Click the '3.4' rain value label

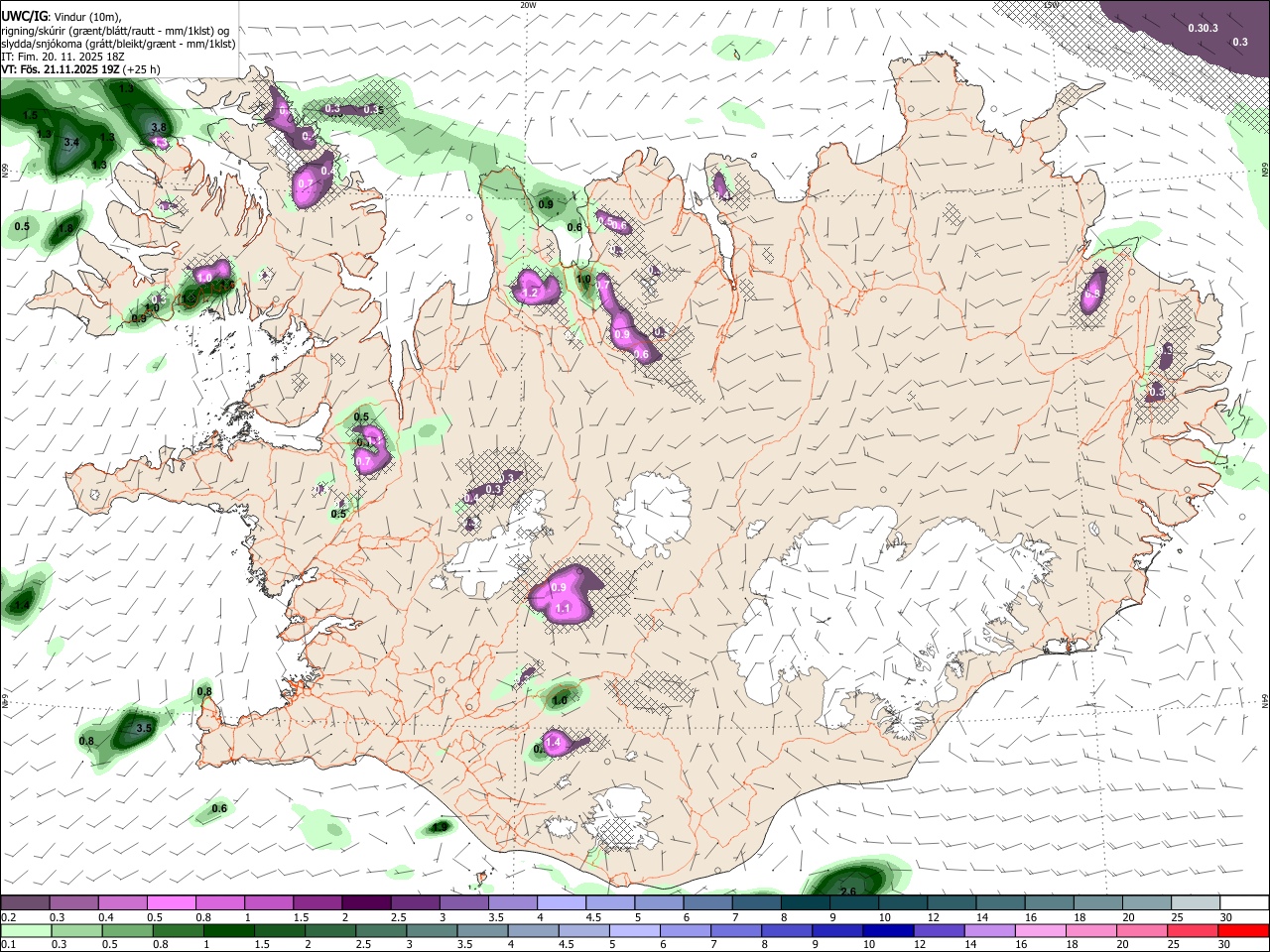pyautogui.click(x=70, y=143)
